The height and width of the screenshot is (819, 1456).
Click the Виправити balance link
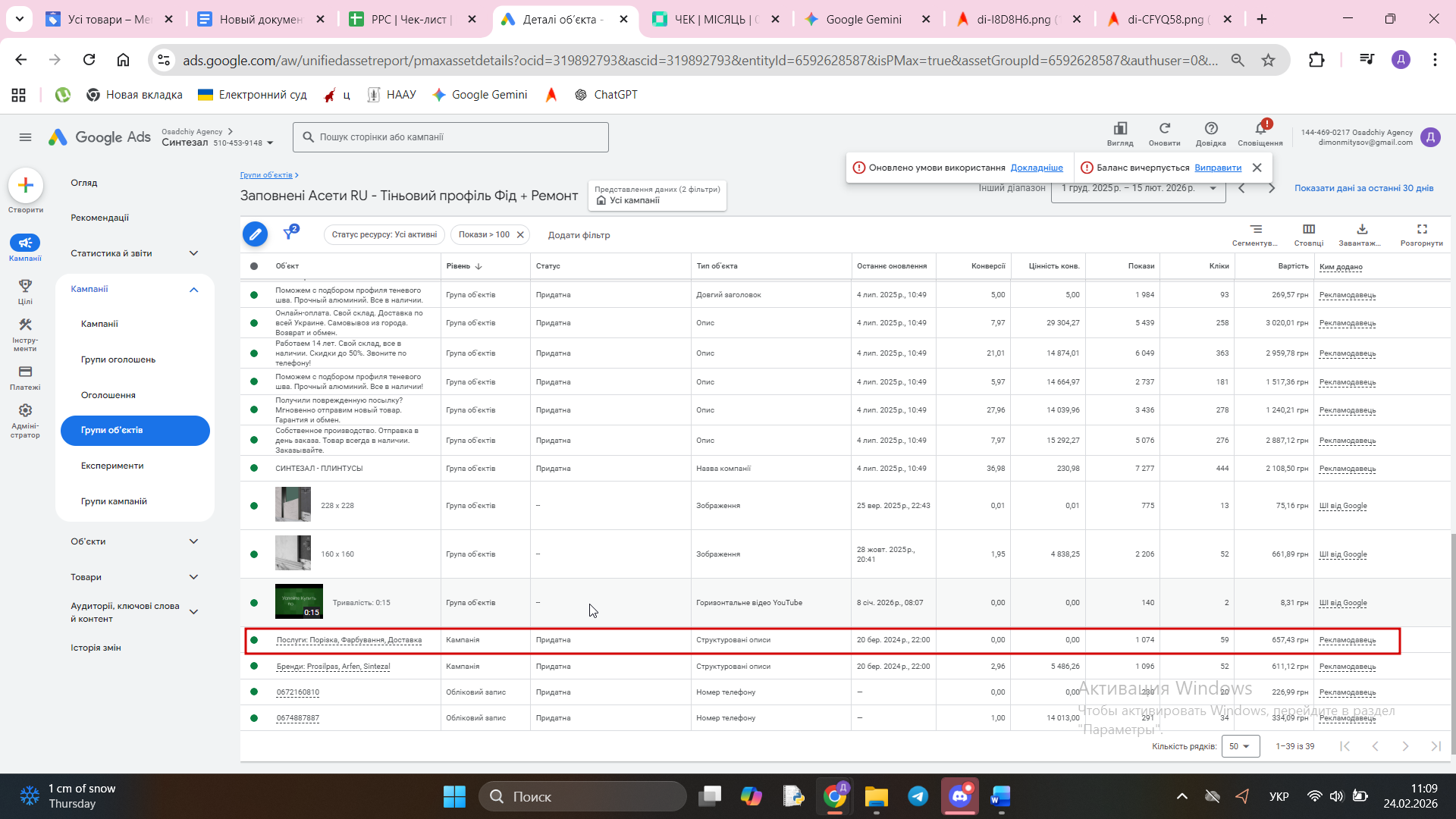(x=1217, y=168)
